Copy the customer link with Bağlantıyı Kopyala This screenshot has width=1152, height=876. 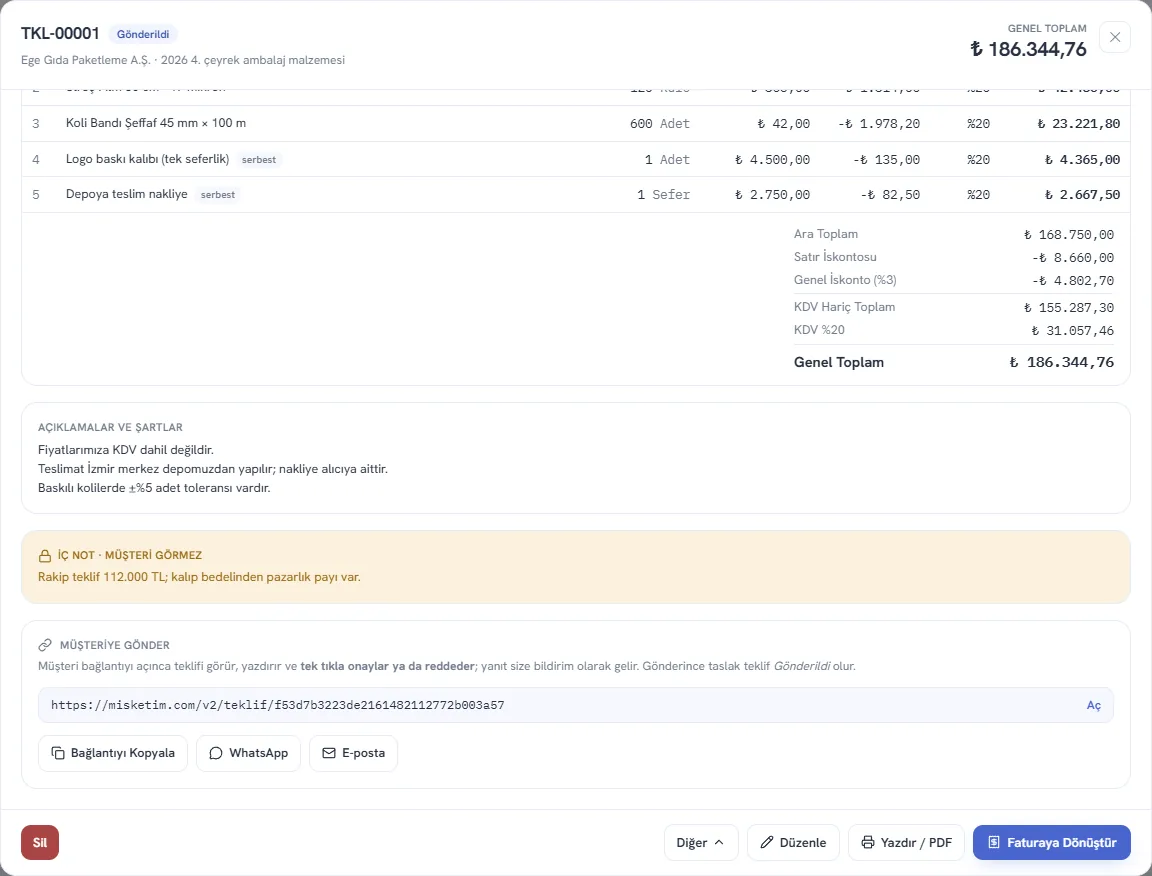113,753
